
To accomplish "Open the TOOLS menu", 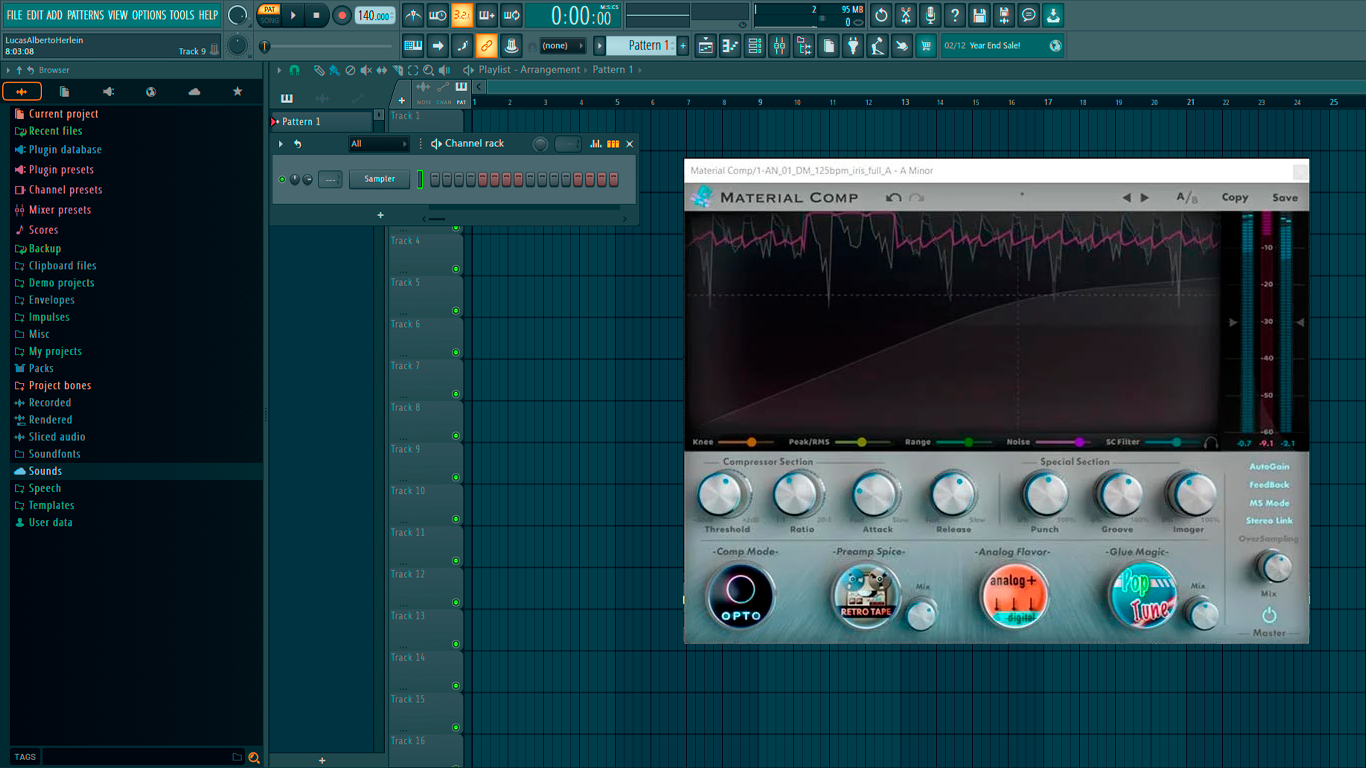I will pyautogui.click(x=182, y=15).
